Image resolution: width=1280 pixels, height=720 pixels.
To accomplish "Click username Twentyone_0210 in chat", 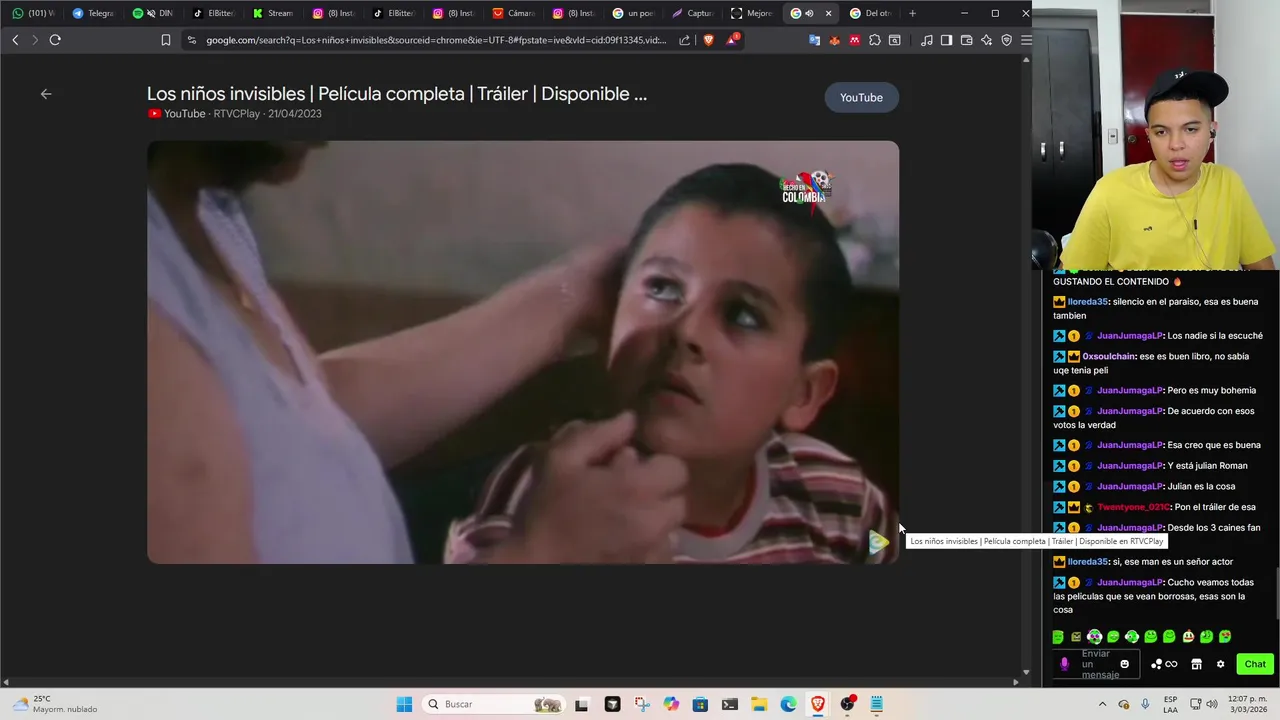I will click(1133, 507).
